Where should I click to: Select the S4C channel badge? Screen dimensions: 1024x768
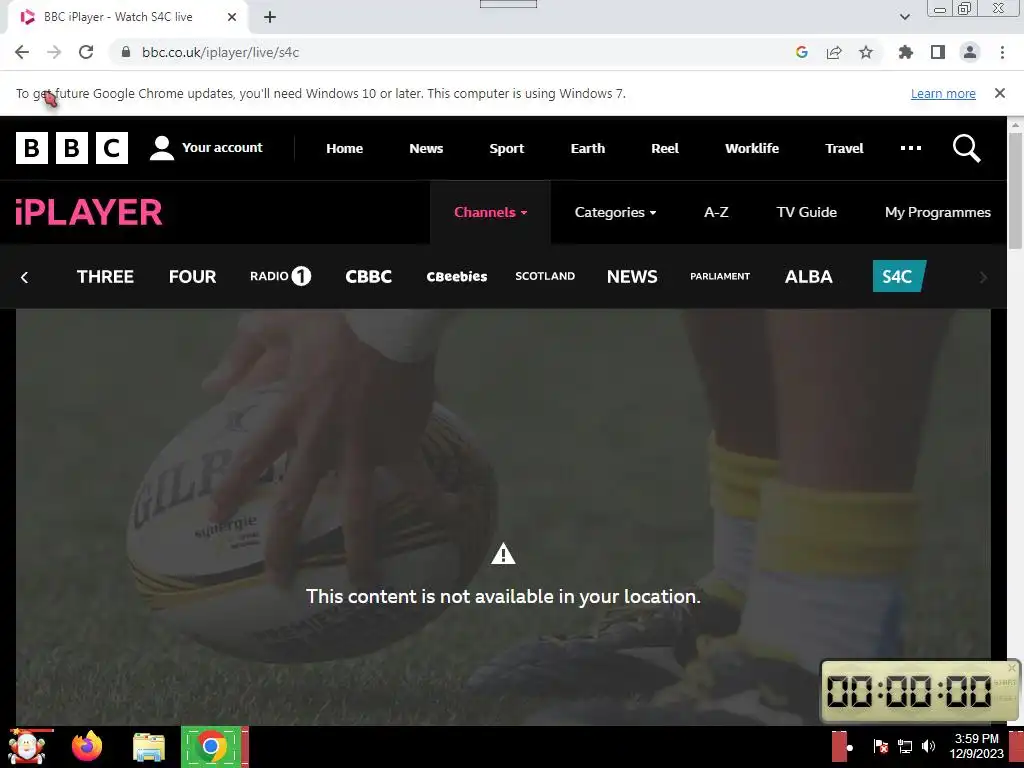pos(899,276)
